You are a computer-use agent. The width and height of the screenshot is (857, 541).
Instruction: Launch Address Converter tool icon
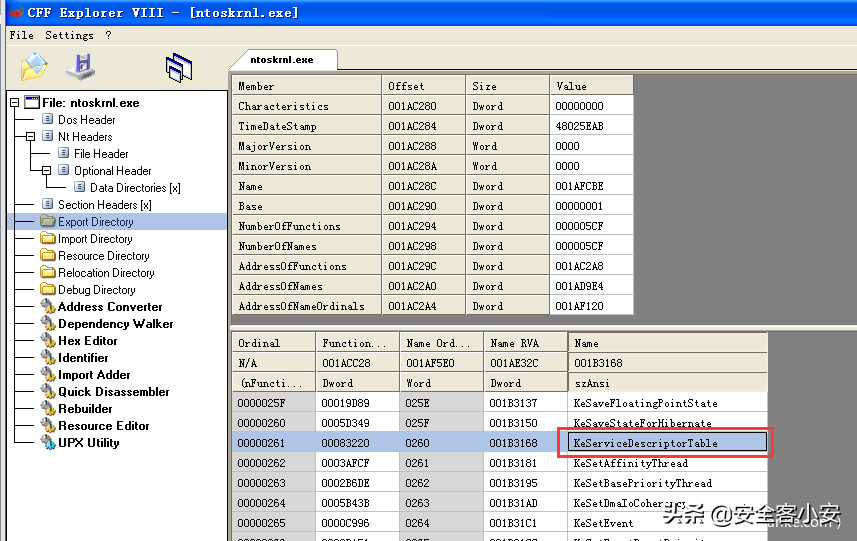click(48, 306)
